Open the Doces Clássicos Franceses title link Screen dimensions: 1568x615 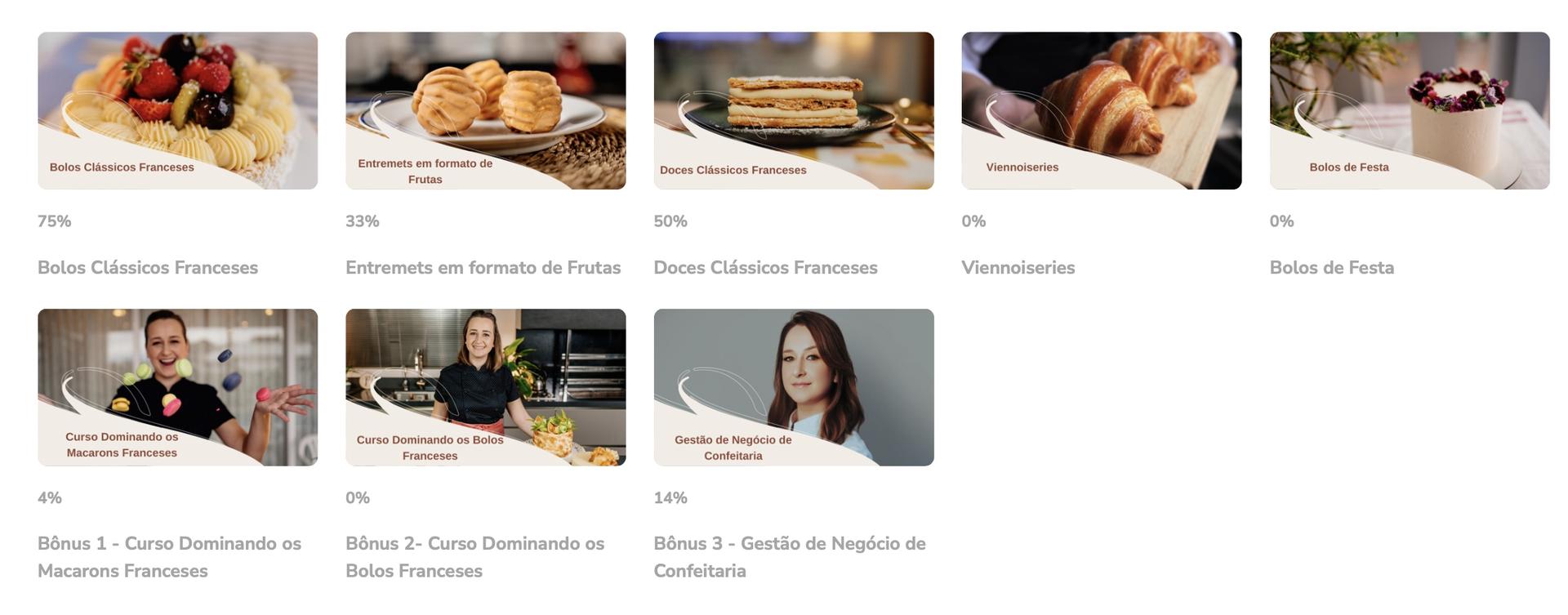click(x=766, y=268)
